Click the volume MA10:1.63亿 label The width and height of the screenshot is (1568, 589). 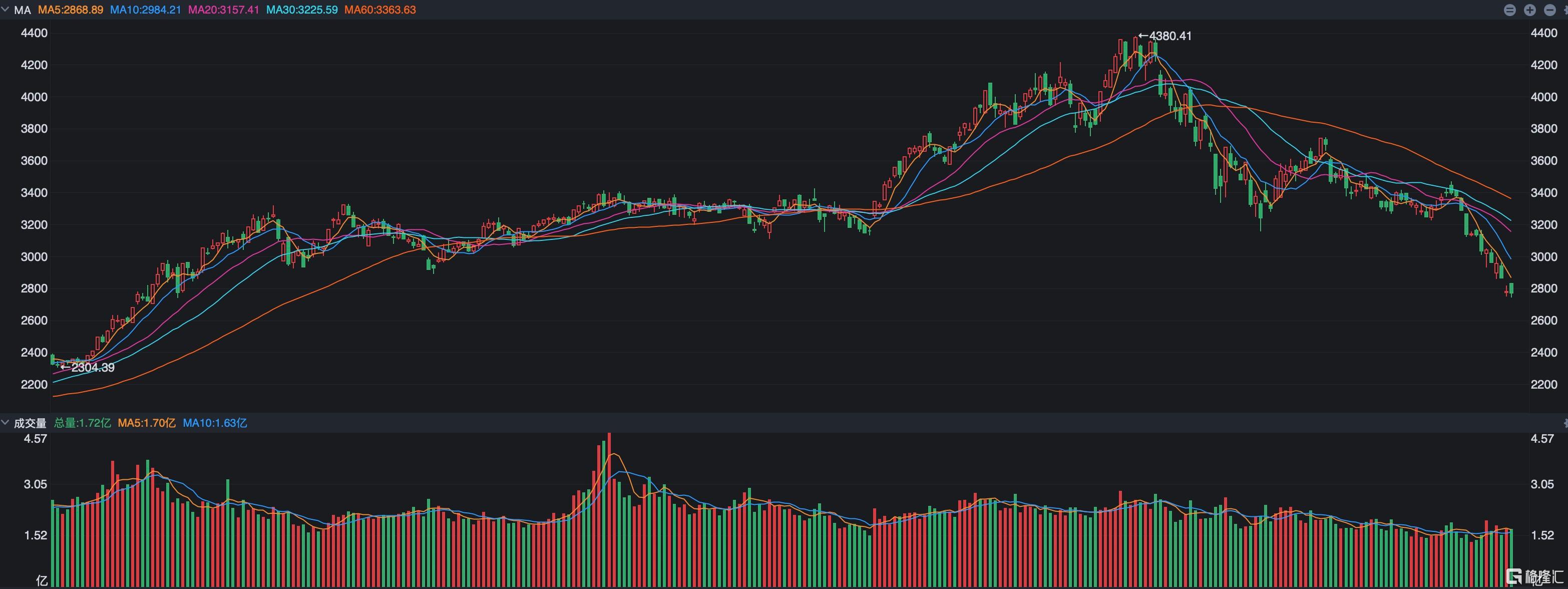215,423
